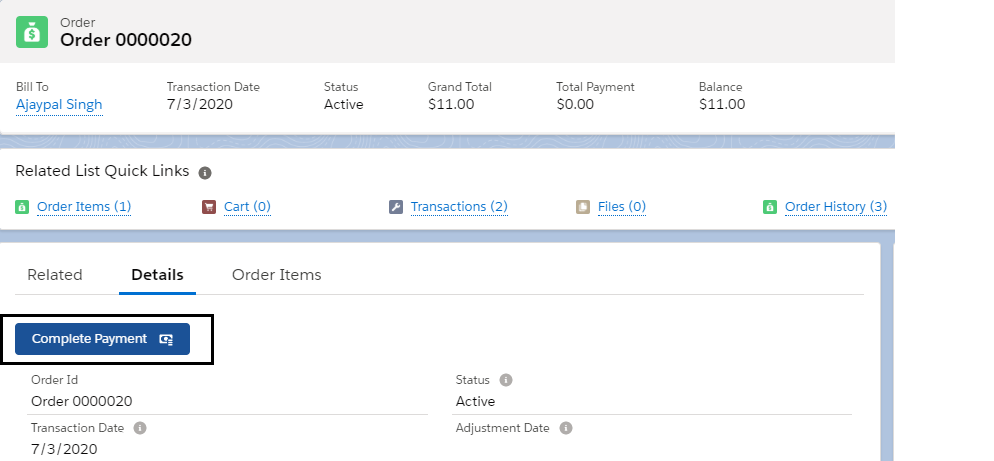Click the Transactions wrench icon

point(396,207)
